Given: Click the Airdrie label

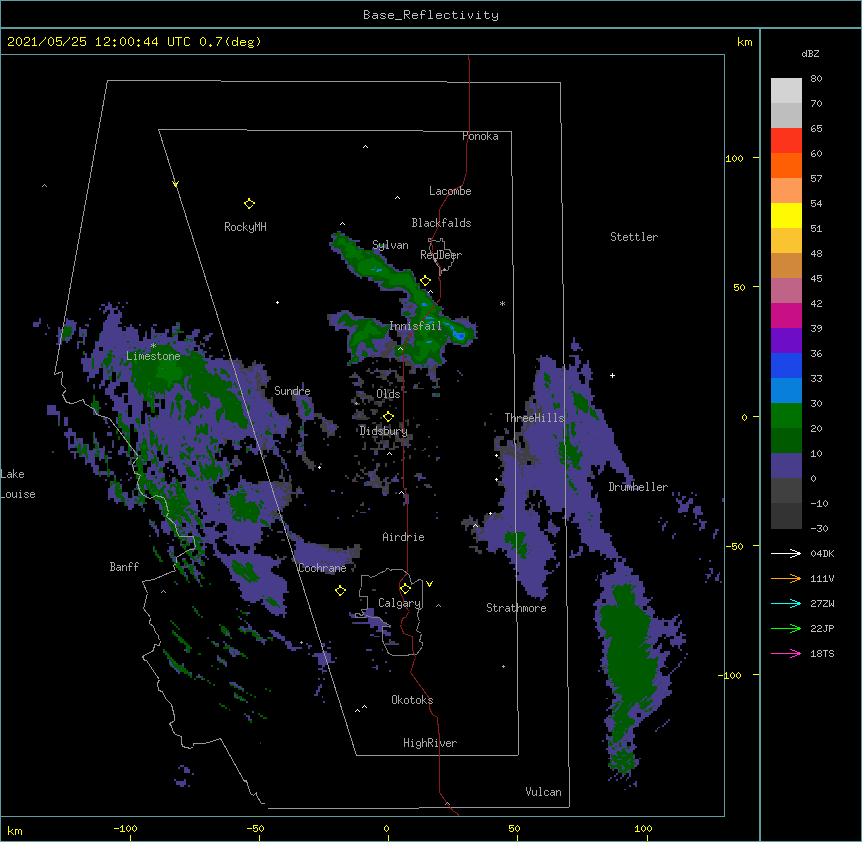Looking at the screenshot, I should point(404,537).
